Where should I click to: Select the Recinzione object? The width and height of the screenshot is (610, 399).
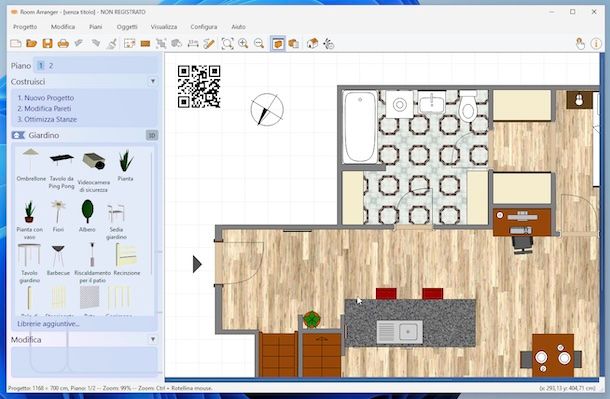(x=126, y=259)
